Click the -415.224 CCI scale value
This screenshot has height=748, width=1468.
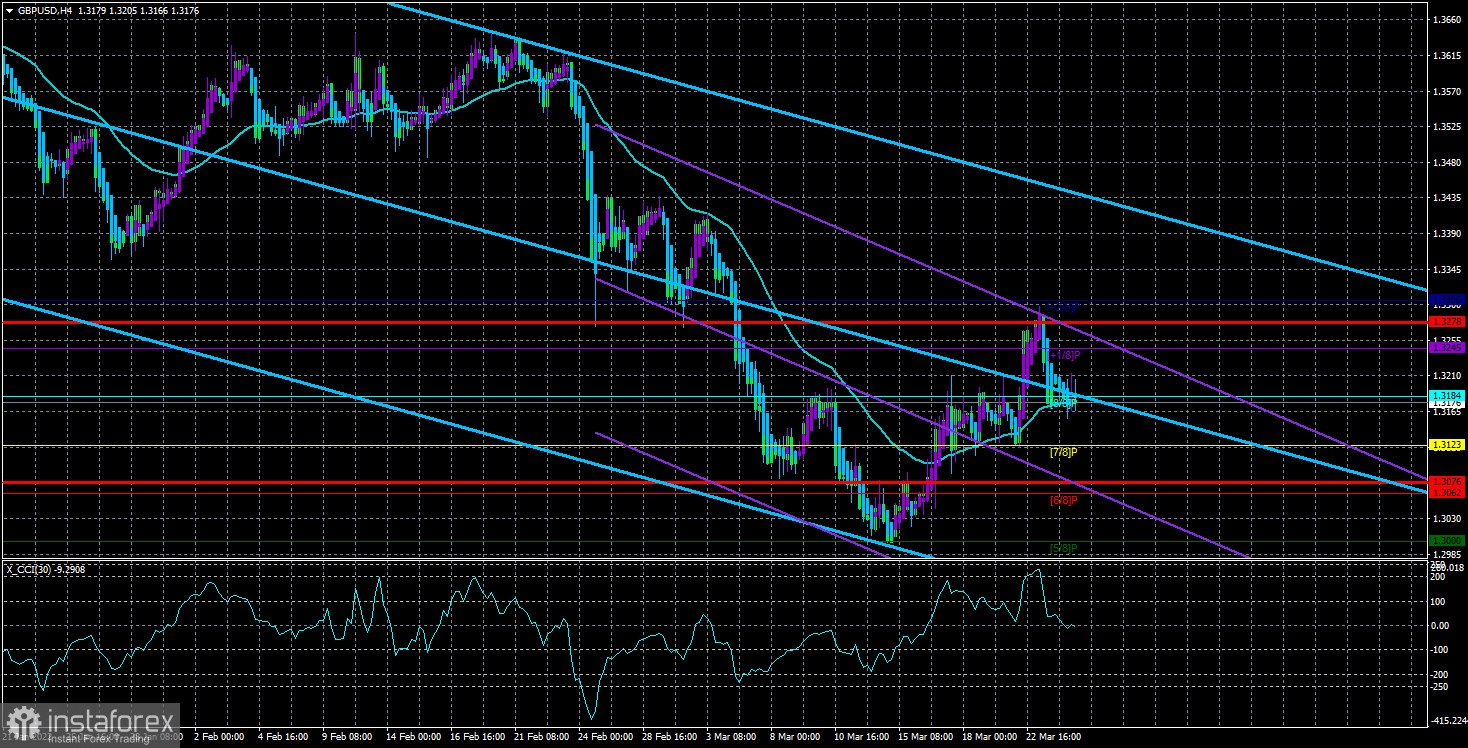(1450, 721)
